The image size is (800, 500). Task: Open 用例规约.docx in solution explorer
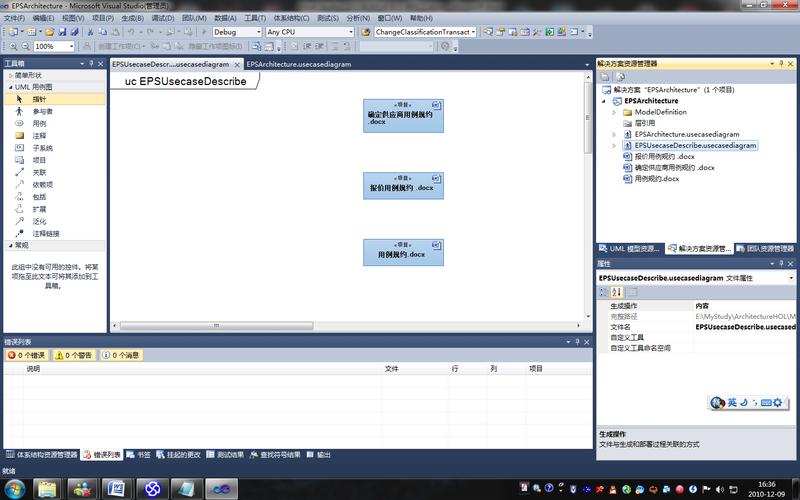coord(656,178)
